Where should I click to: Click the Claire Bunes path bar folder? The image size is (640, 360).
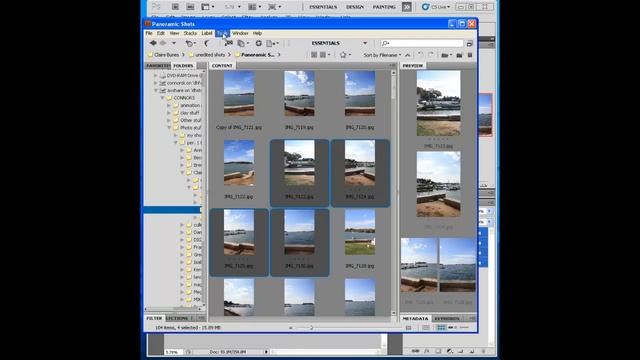click(163, 55)
